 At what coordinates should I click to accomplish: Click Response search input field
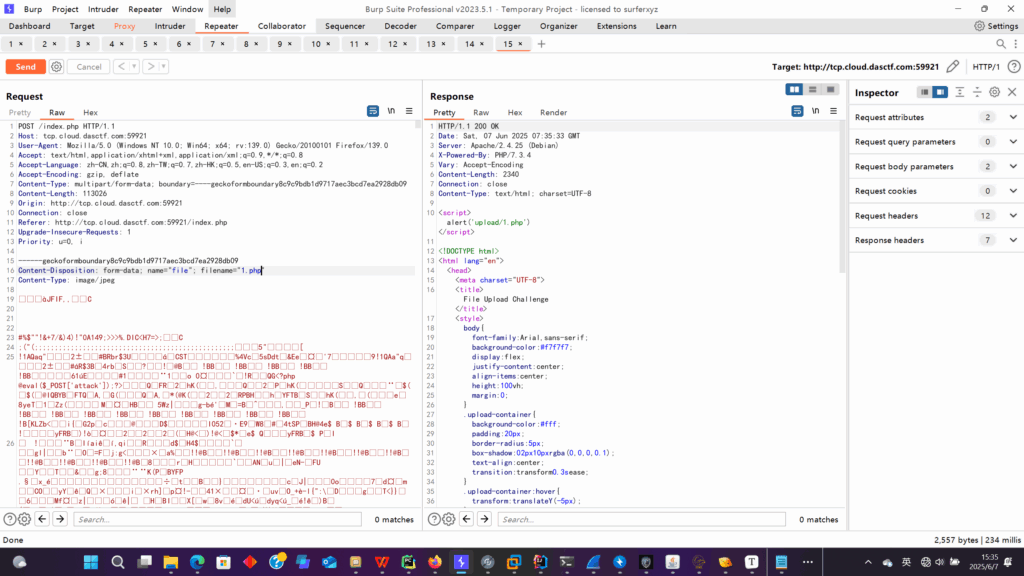click(x=642, y=519)
